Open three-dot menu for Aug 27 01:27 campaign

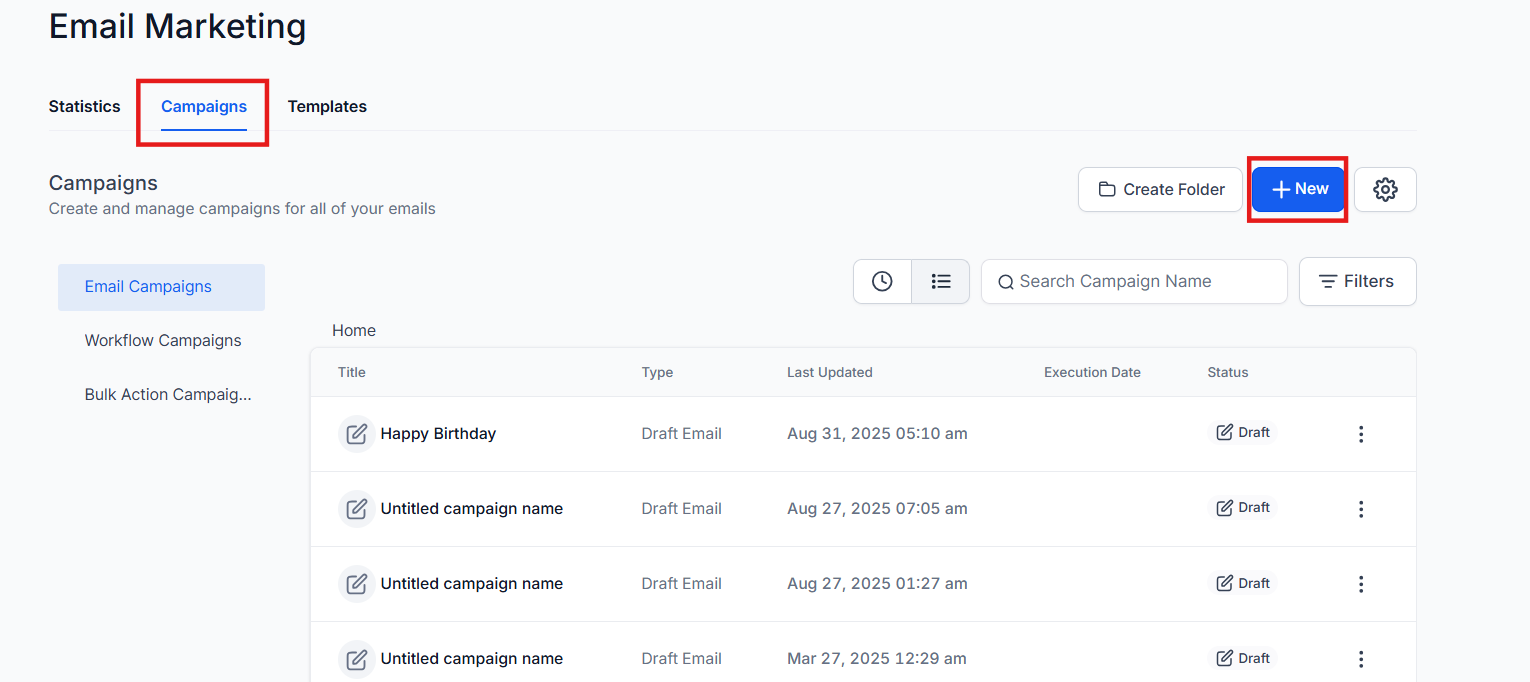coord(1360,584)
